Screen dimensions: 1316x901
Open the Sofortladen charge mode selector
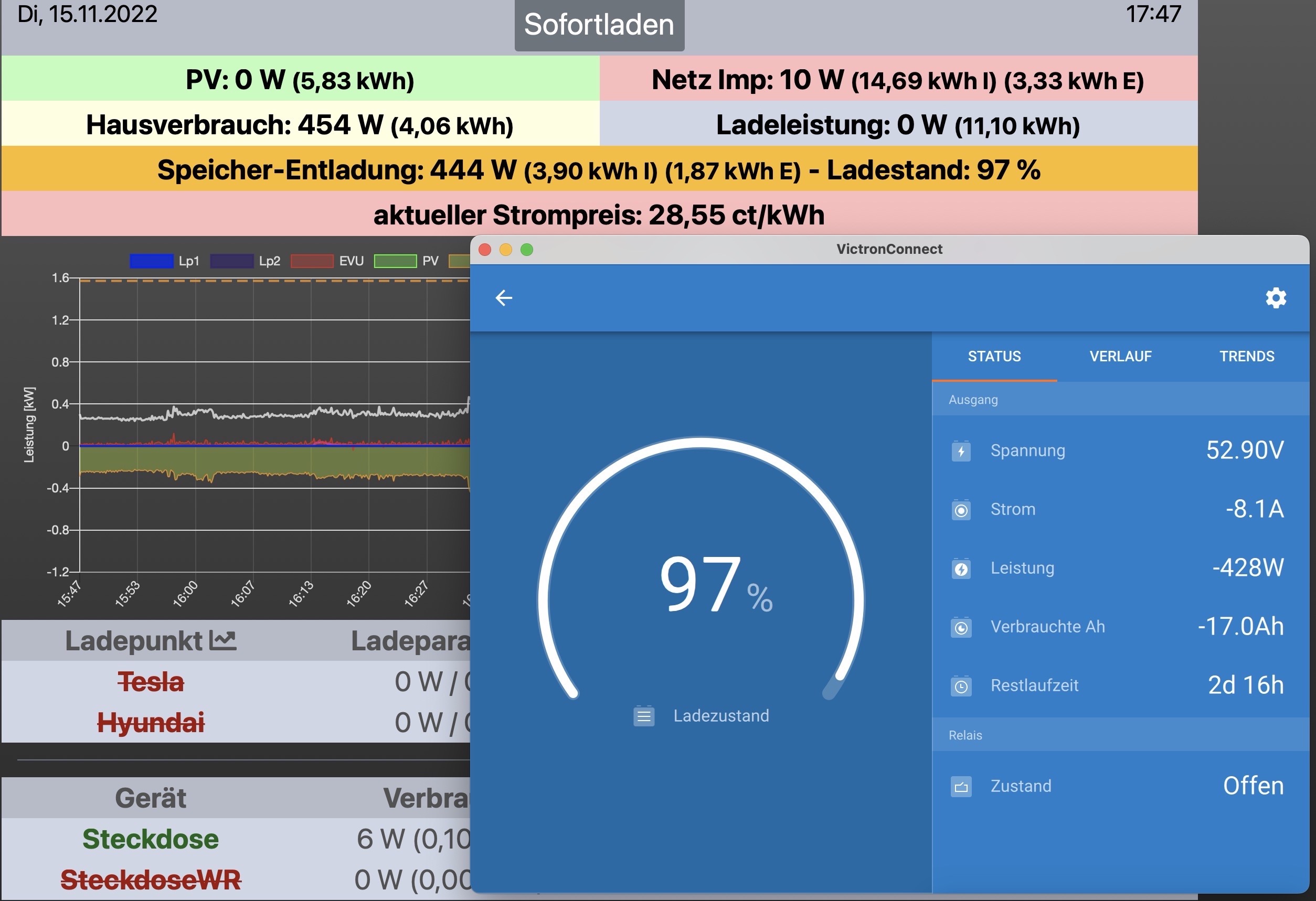(x=599, y=25)
